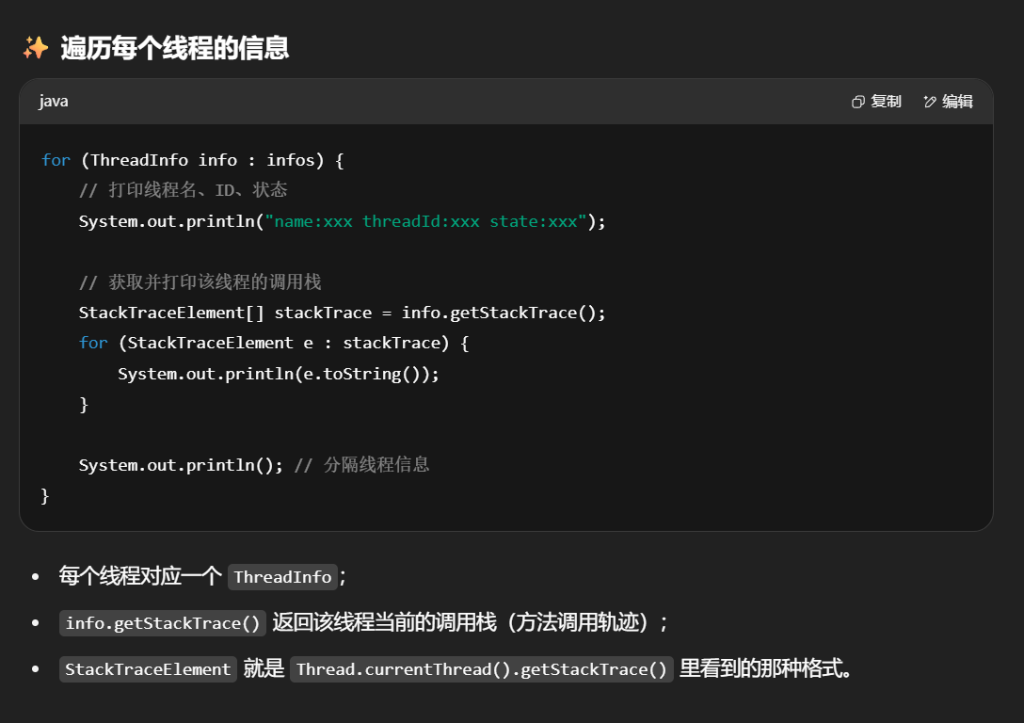
Task: Click the ThreadInfo inline code chip
Action: pos(282,577)
